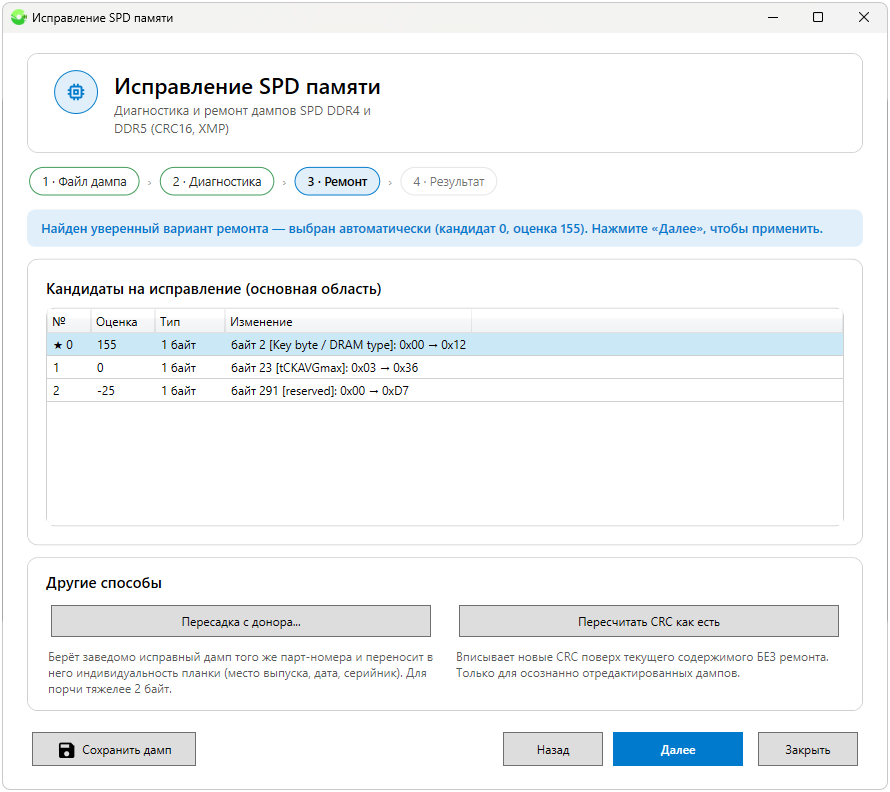Close the window with X
Image resolution: width=890 pixels, height=792 pixels.
click(x=864, y=18)
